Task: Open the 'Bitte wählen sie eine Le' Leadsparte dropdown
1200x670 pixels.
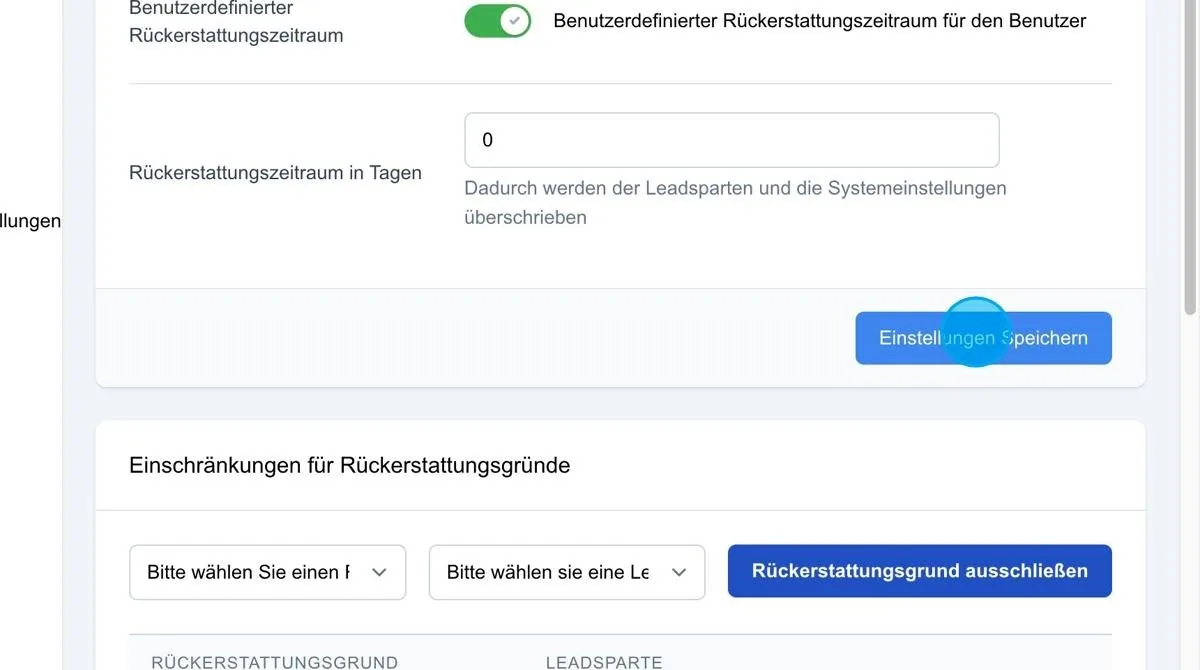Action: click(x=567, y=572)
